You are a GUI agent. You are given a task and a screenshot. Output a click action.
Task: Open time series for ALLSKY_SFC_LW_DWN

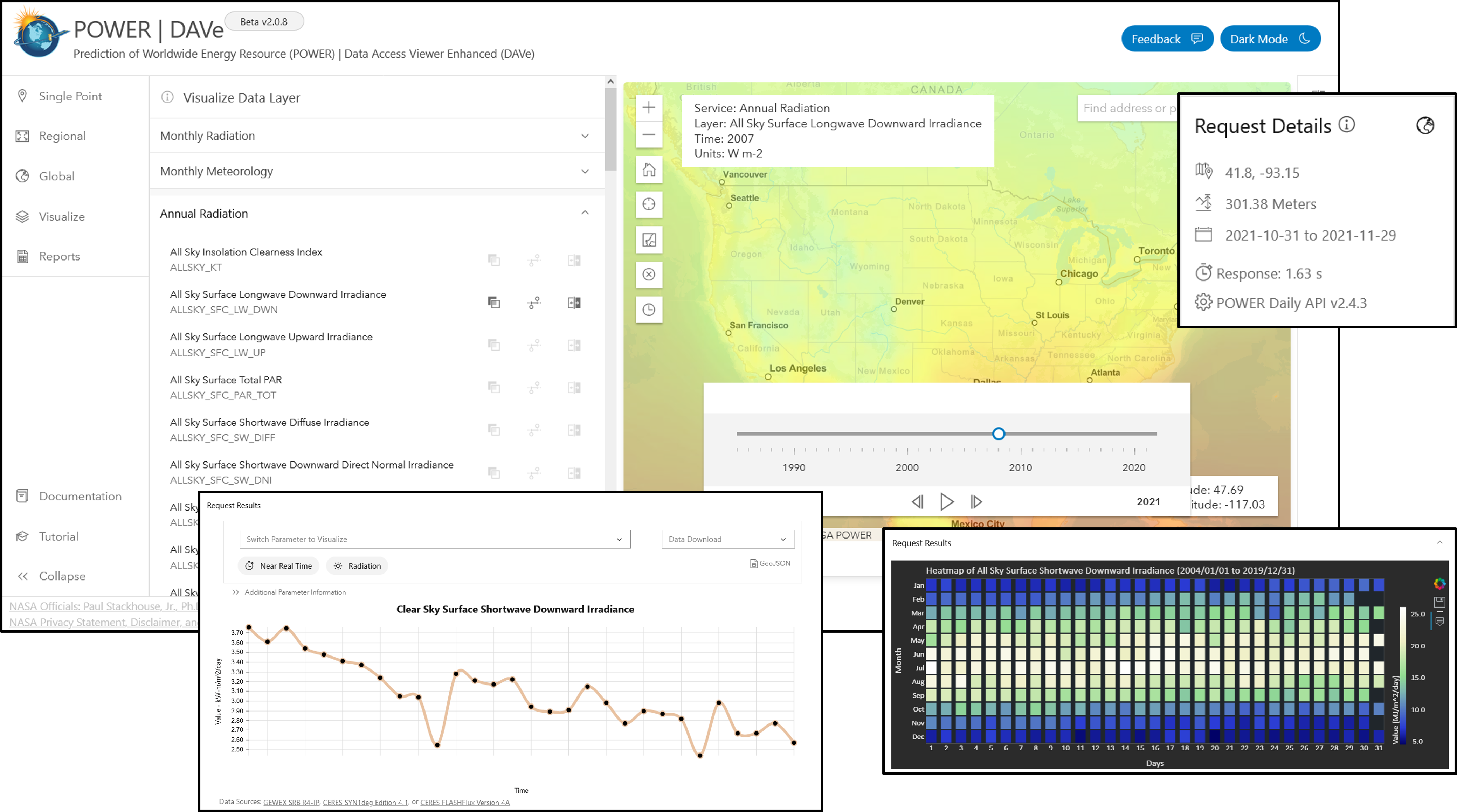[534, 303]
